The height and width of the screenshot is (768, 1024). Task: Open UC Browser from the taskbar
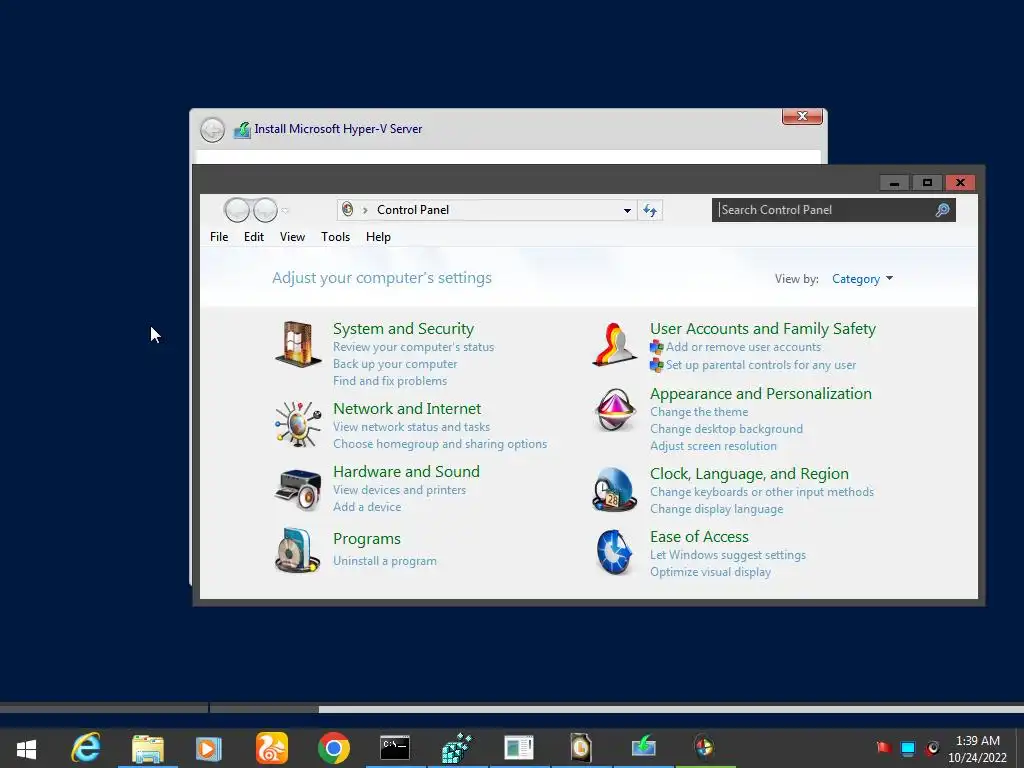coord(271,748)
